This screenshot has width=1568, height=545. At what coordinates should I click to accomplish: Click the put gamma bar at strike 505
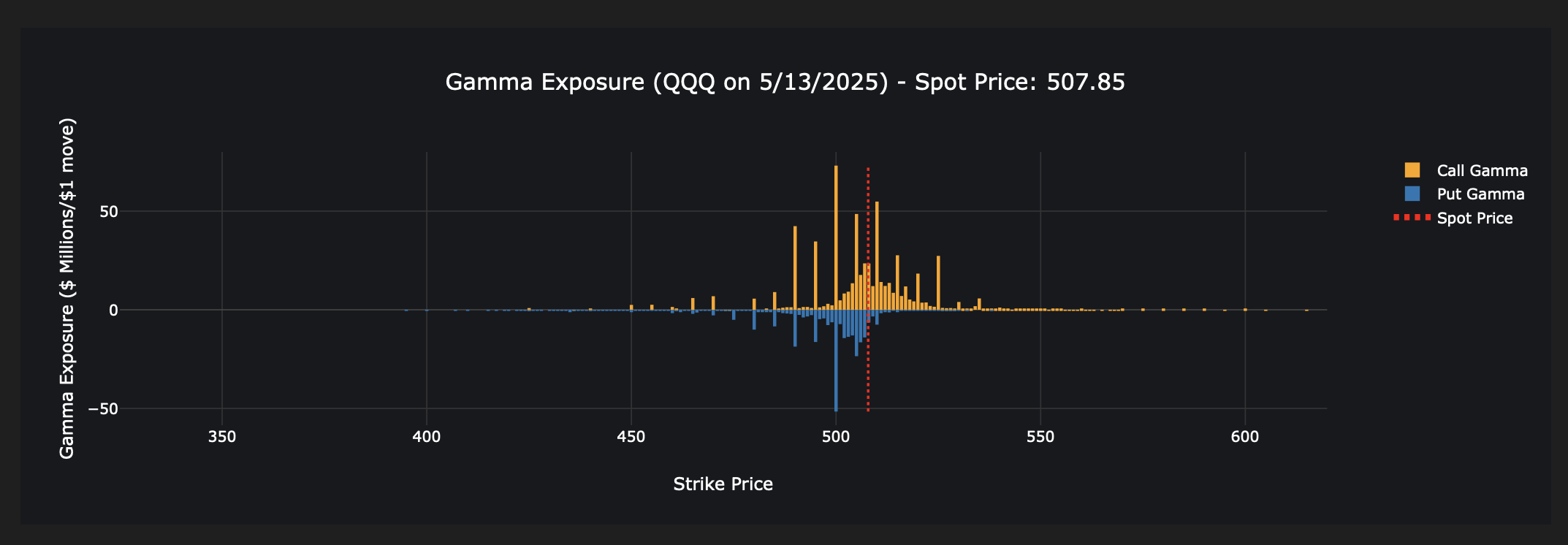point(856,333)
